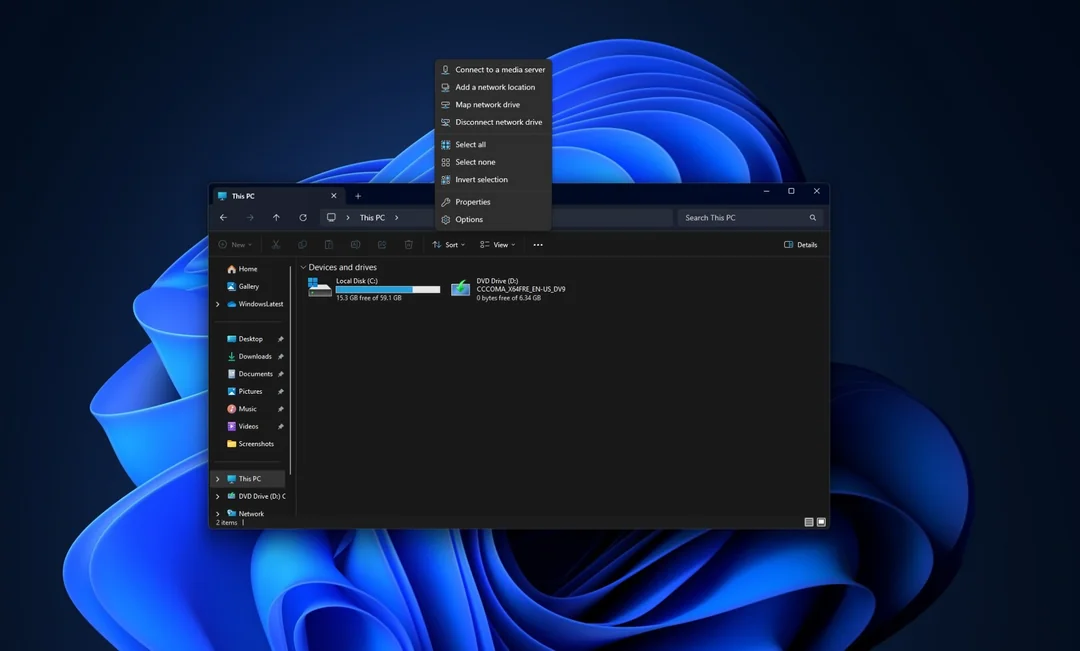Open the Sort dropdown

[448, 245]
